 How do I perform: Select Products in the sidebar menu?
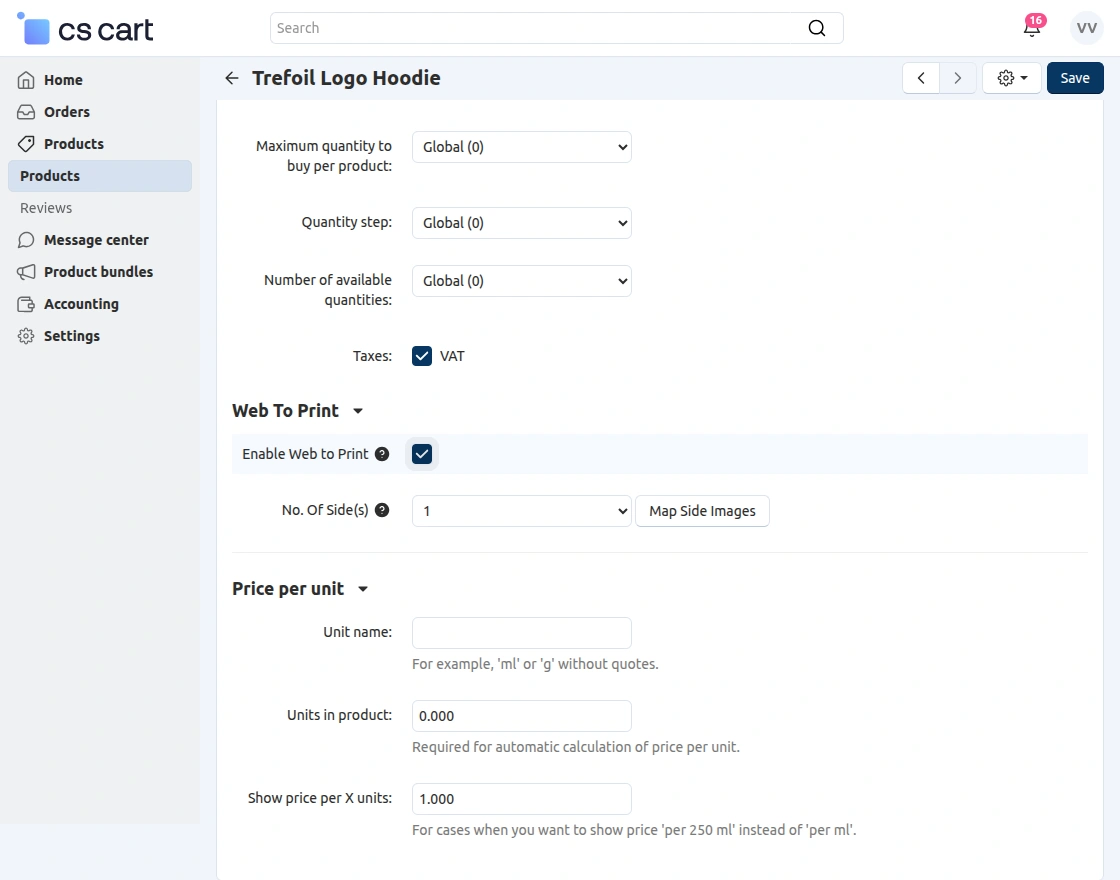(x=75, y=144)
